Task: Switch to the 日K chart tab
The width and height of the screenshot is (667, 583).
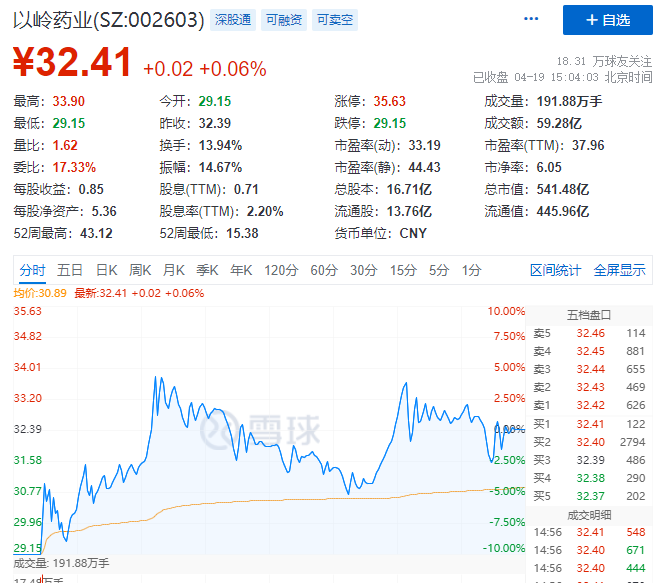Action: point(106,270)
